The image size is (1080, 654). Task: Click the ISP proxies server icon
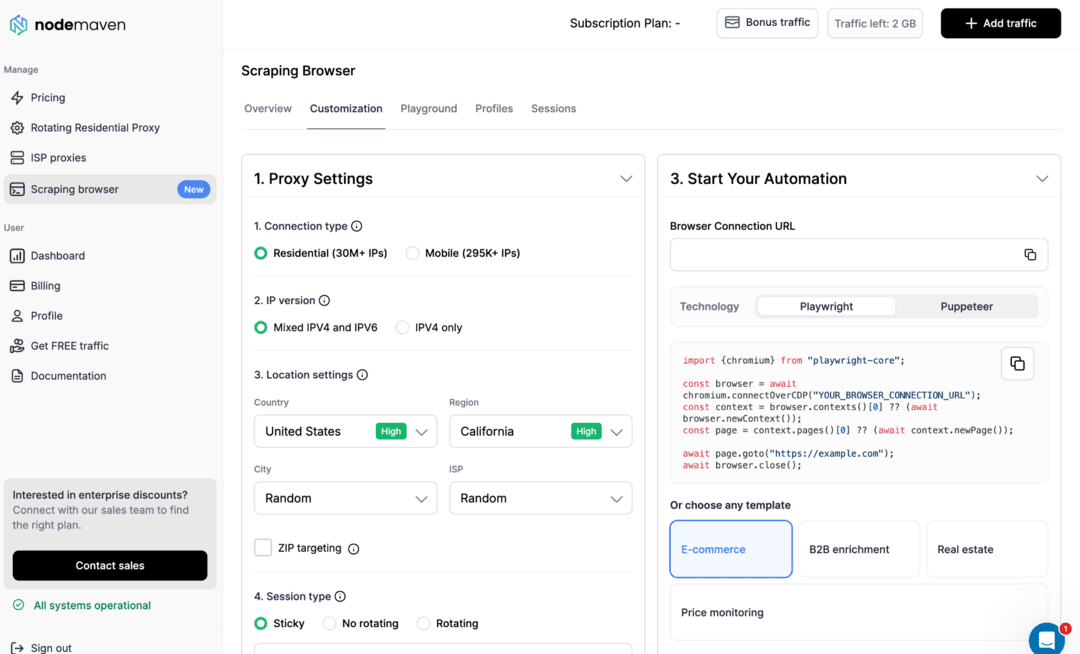point(17,158)
